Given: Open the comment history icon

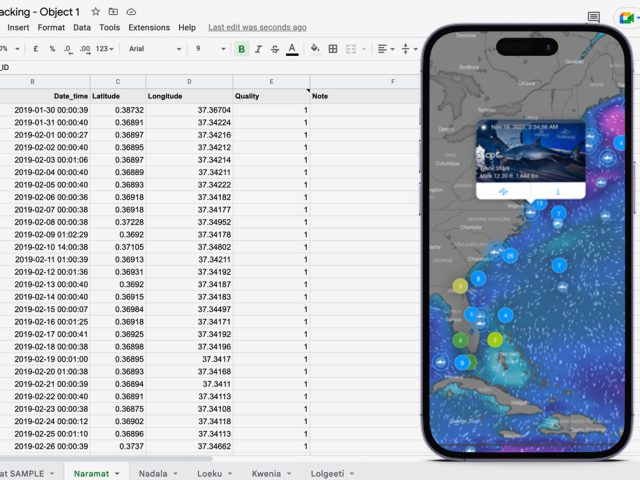Looking at the screenshot, I should (593, 17).
